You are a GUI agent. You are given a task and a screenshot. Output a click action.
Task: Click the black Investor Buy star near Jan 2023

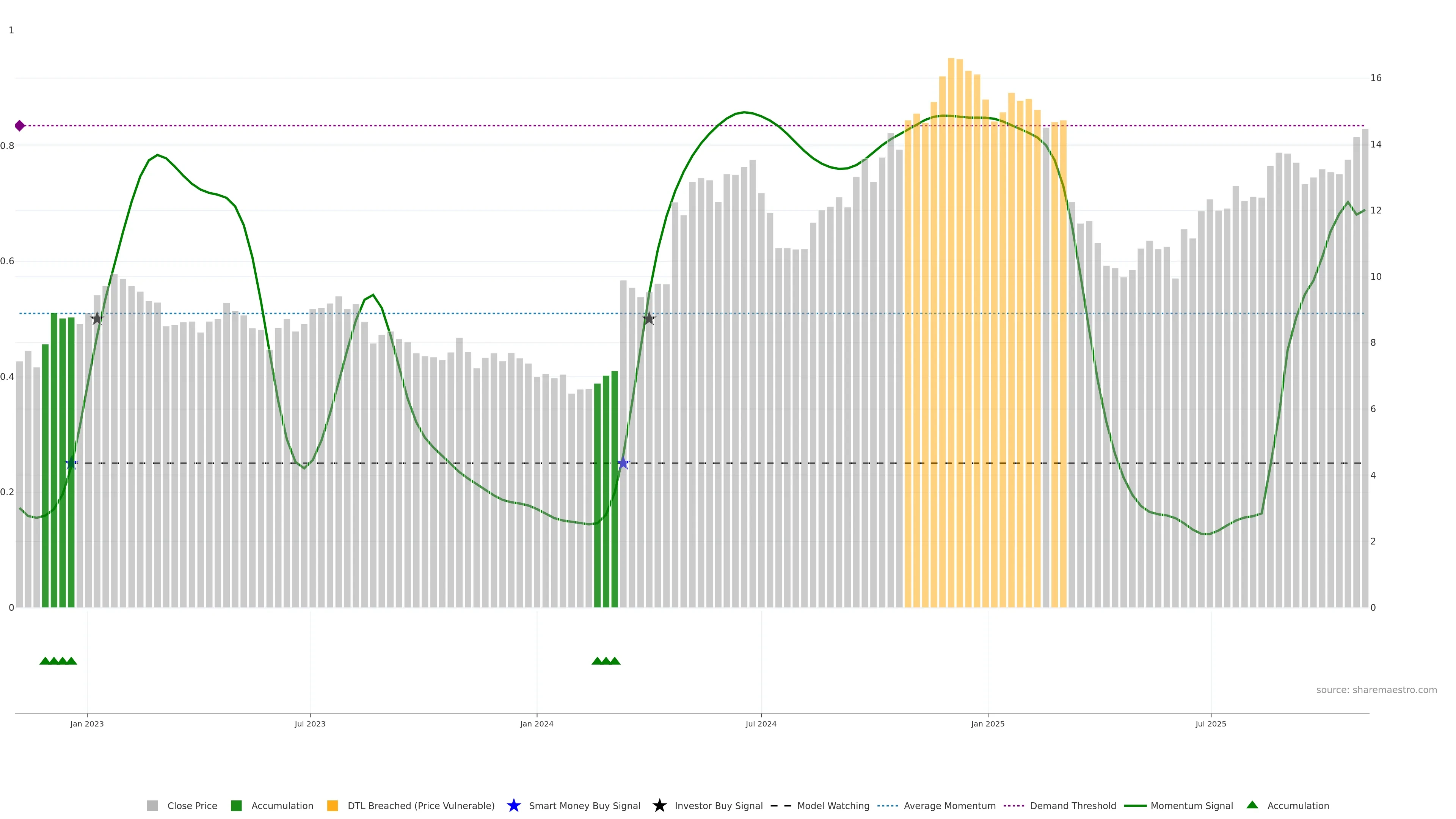pyautogui.click(x=97, y=319)
